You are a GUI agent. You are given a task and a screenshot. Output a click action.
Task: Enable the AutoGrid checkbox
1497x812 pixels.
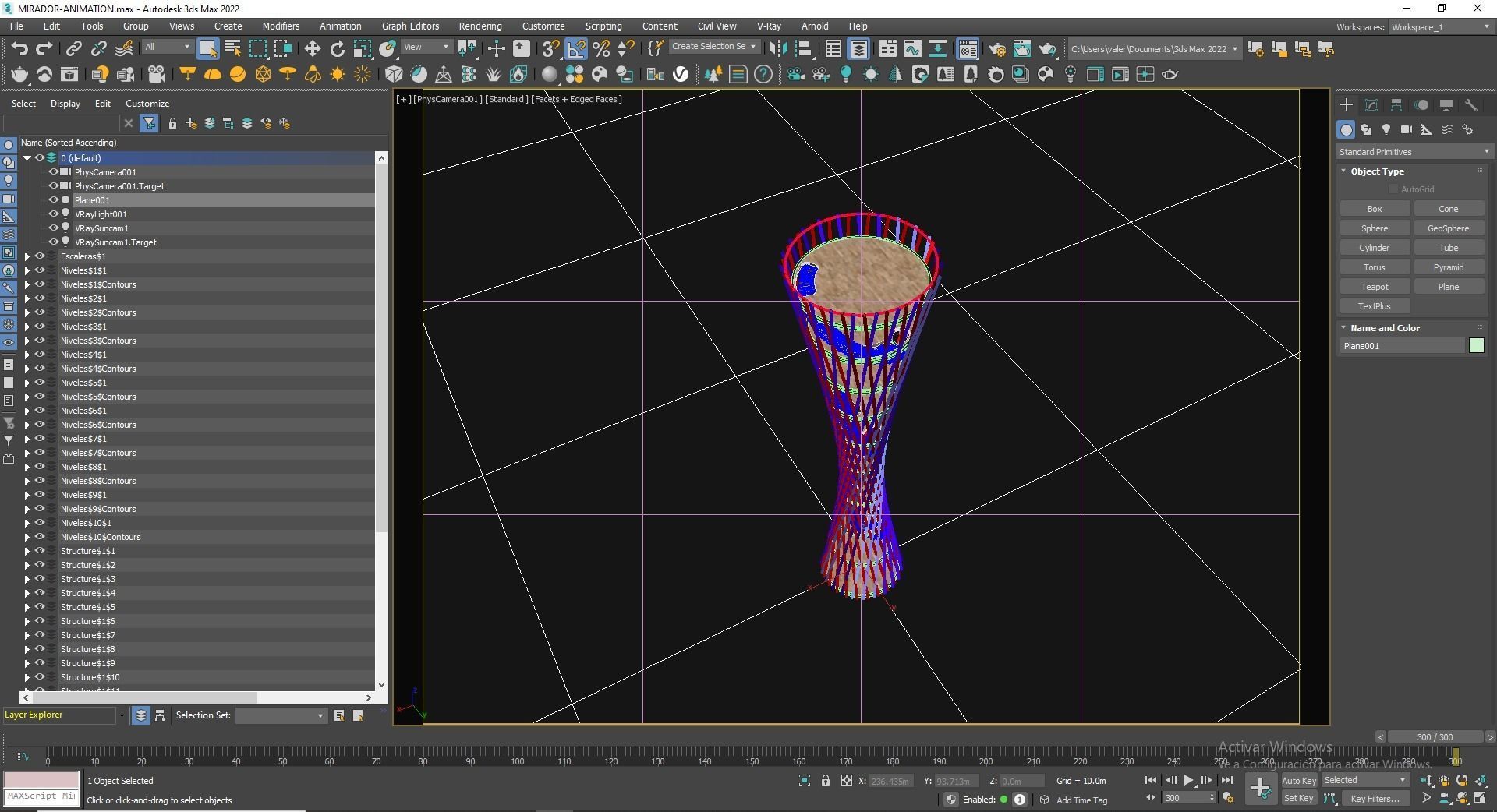tap(1393, 189)
